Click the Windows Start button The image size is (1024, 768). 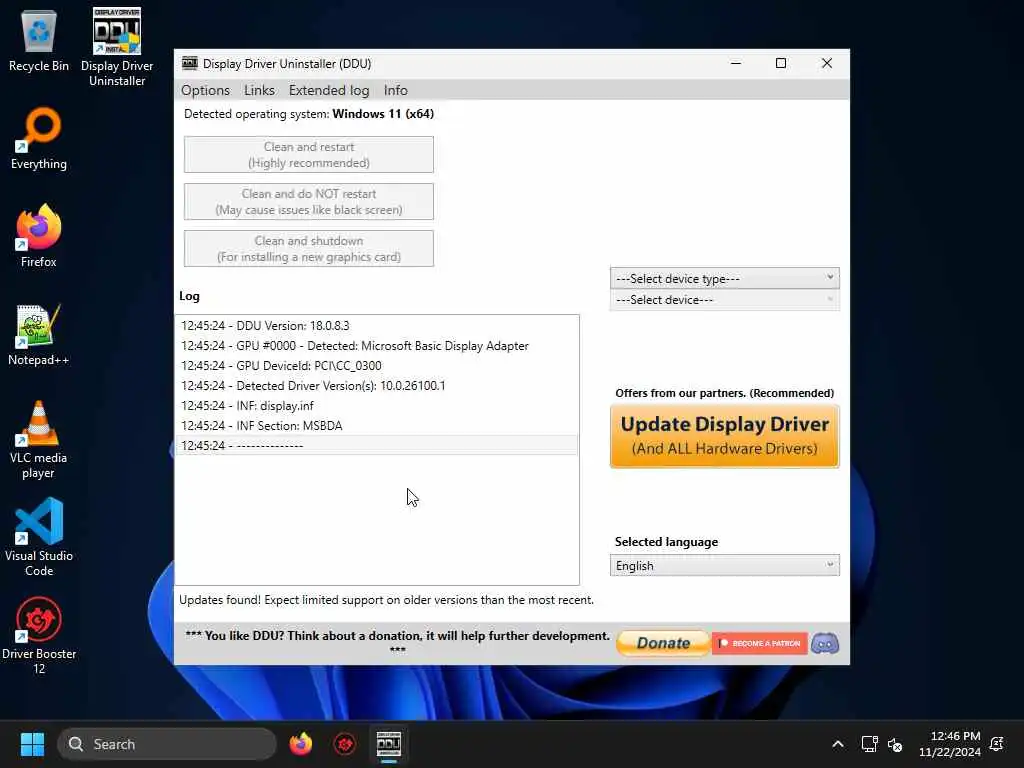(32, 744)
